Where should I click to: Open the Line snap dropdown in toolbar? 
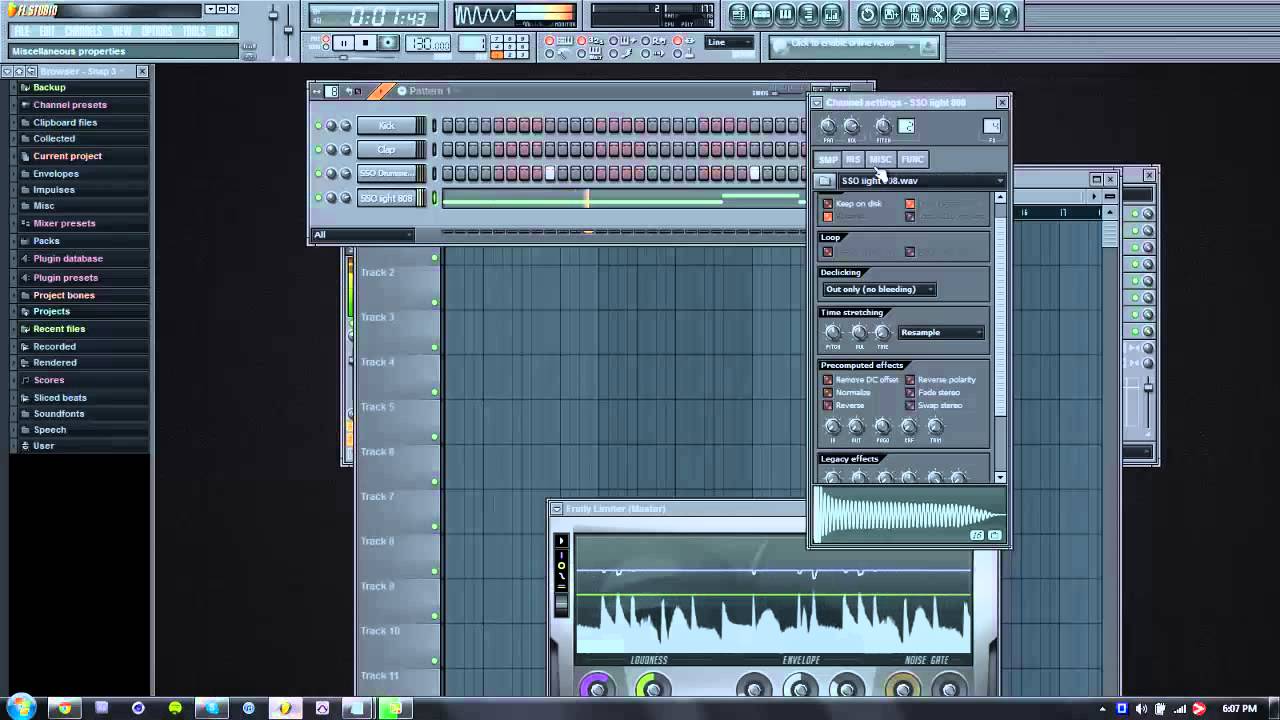(x=729, y=42)
